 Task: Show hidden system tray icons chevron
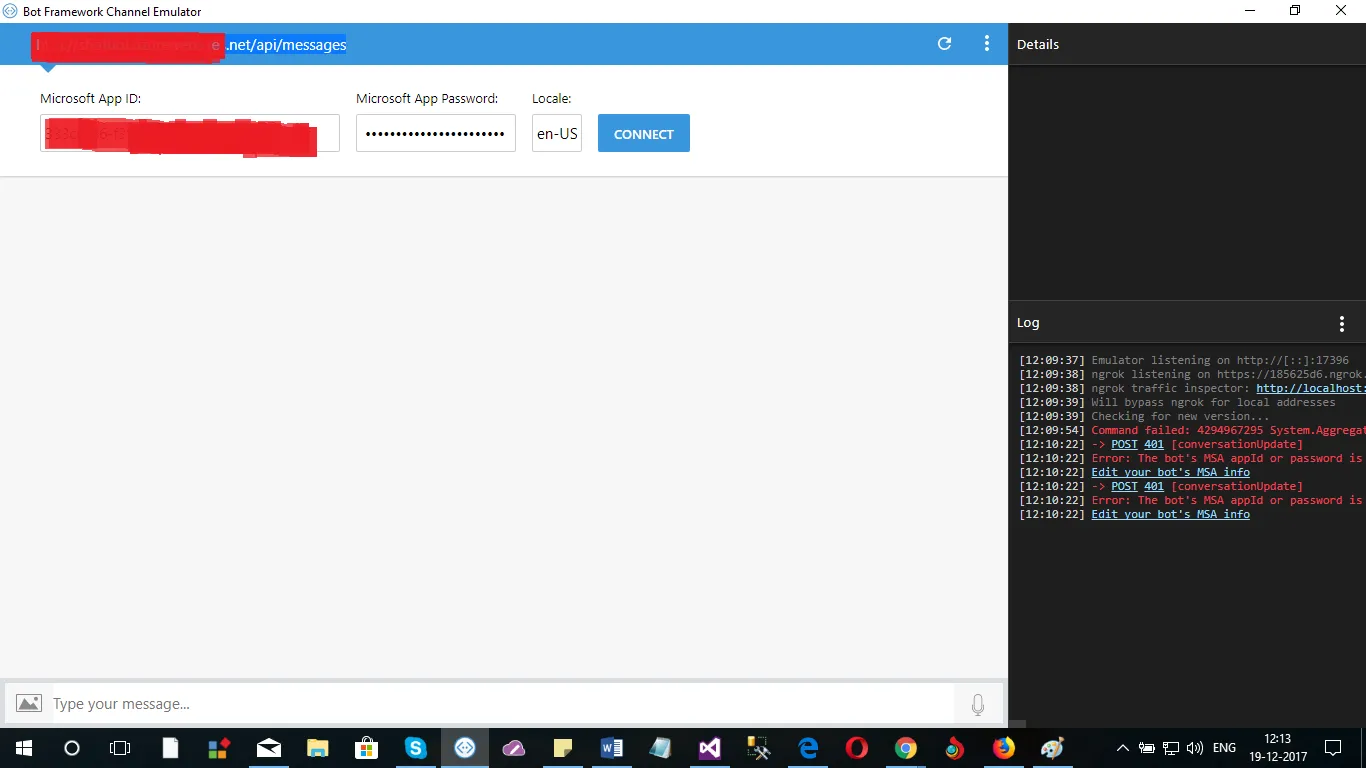click(x=1122, y=748)
